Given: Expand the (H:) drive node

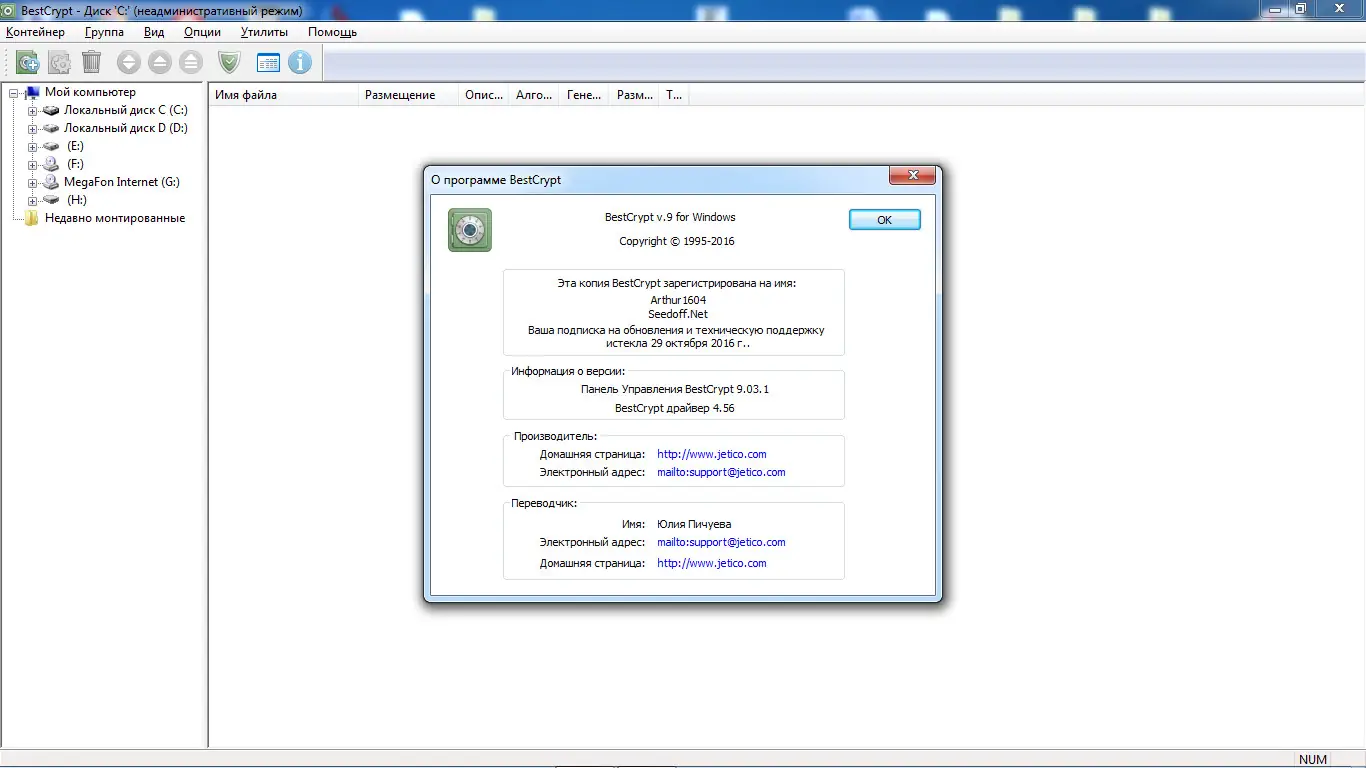Looking at the screenshot, I should pyautogui.click(x=32, y=200).
